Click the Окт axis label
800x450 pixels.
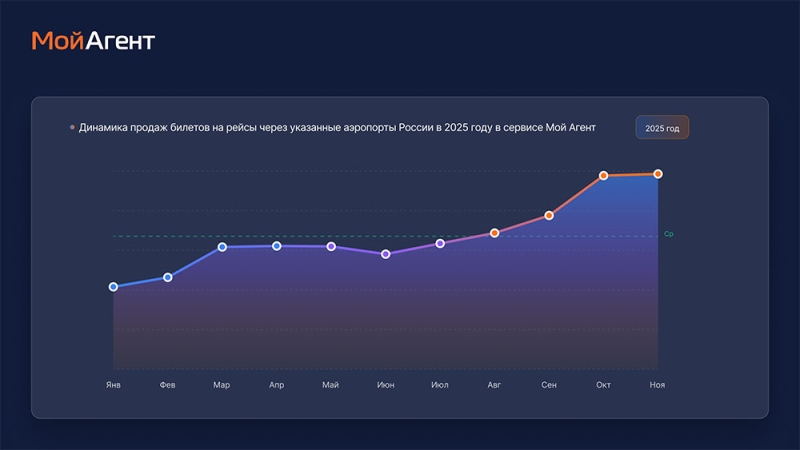pyautogui.click(x=603, y=384)
